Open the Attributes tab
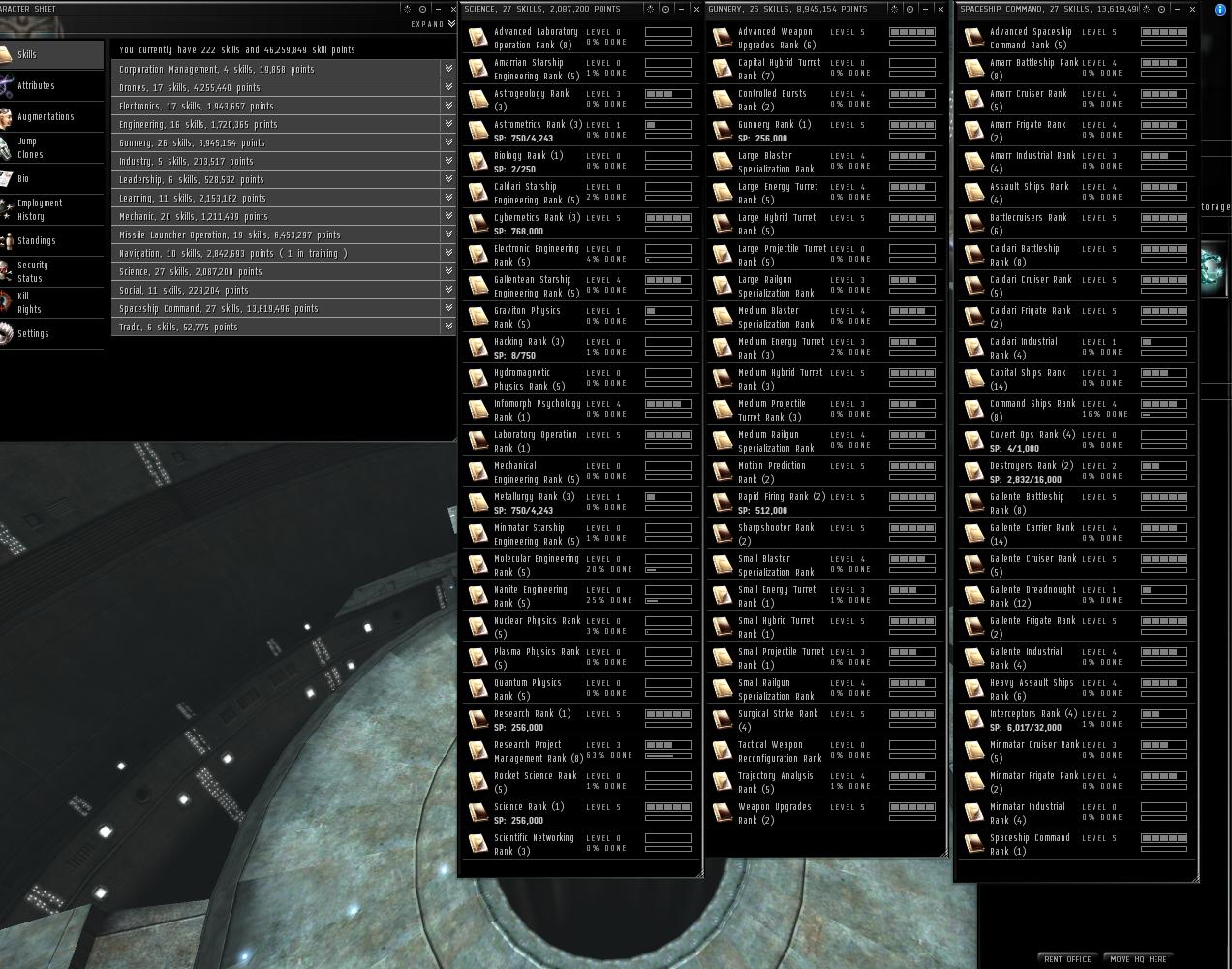 pyautogui.click(x=51, y=85)
